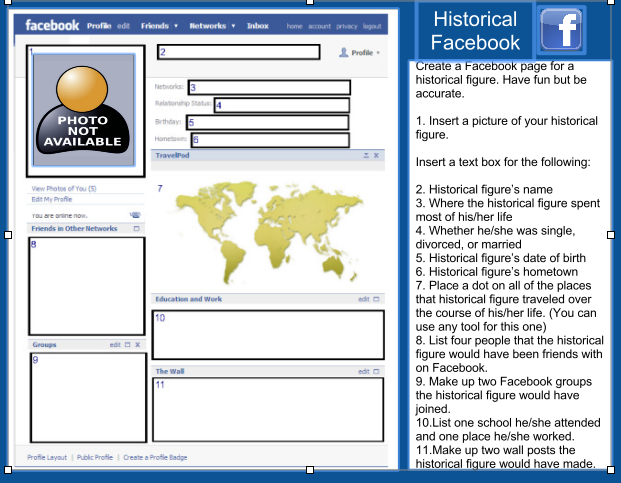Screen dimensions: 621x483
Task: Click 'Insert a text box for the following:' text
Action: 503,162
